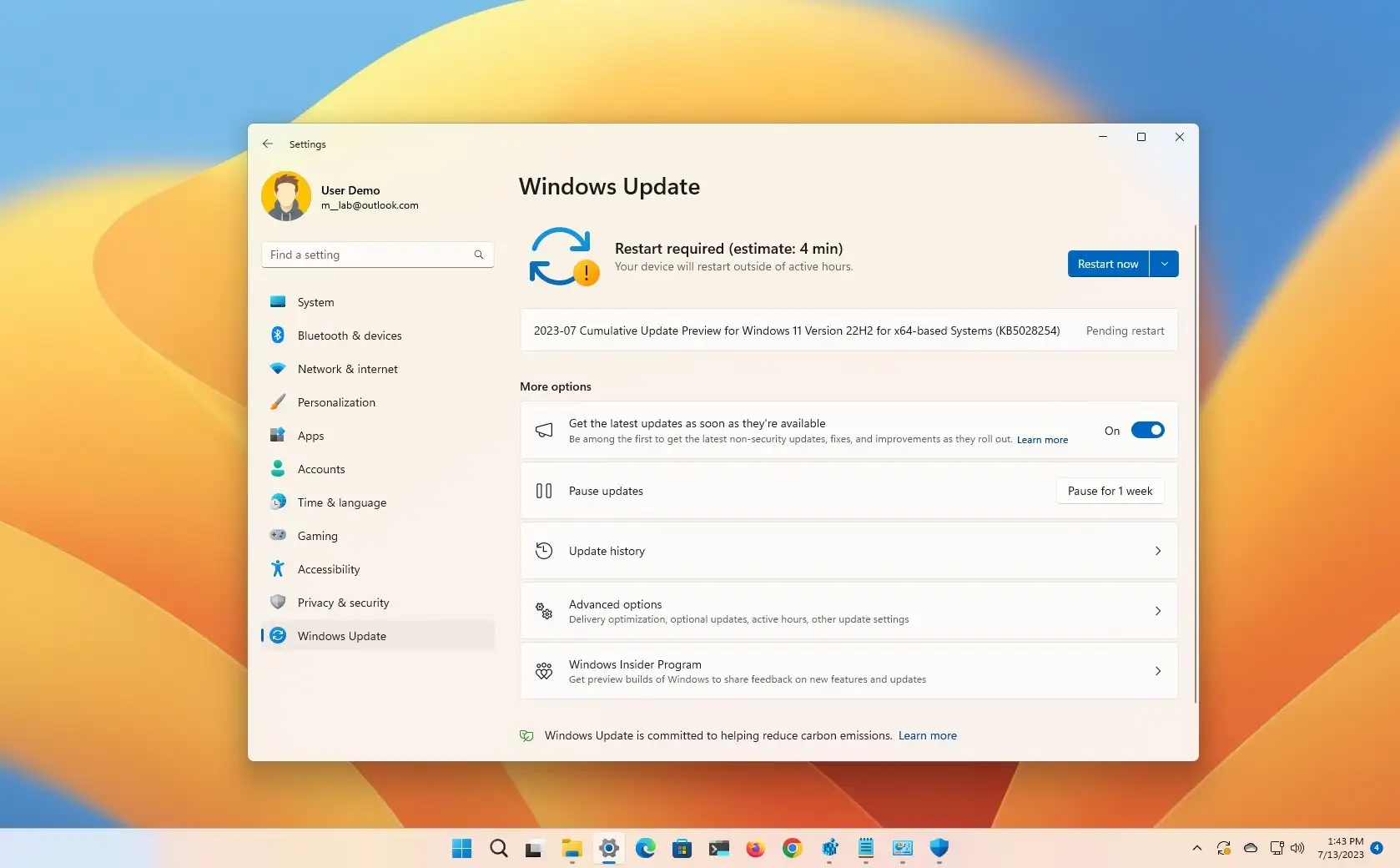
Task: Open Notepad icon on the taskbar
Action: 865,849
